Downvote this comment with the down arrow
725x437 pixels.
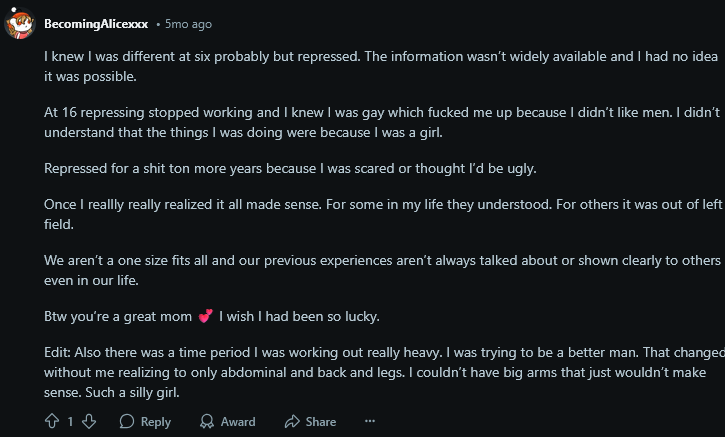[x=89, y=422]
